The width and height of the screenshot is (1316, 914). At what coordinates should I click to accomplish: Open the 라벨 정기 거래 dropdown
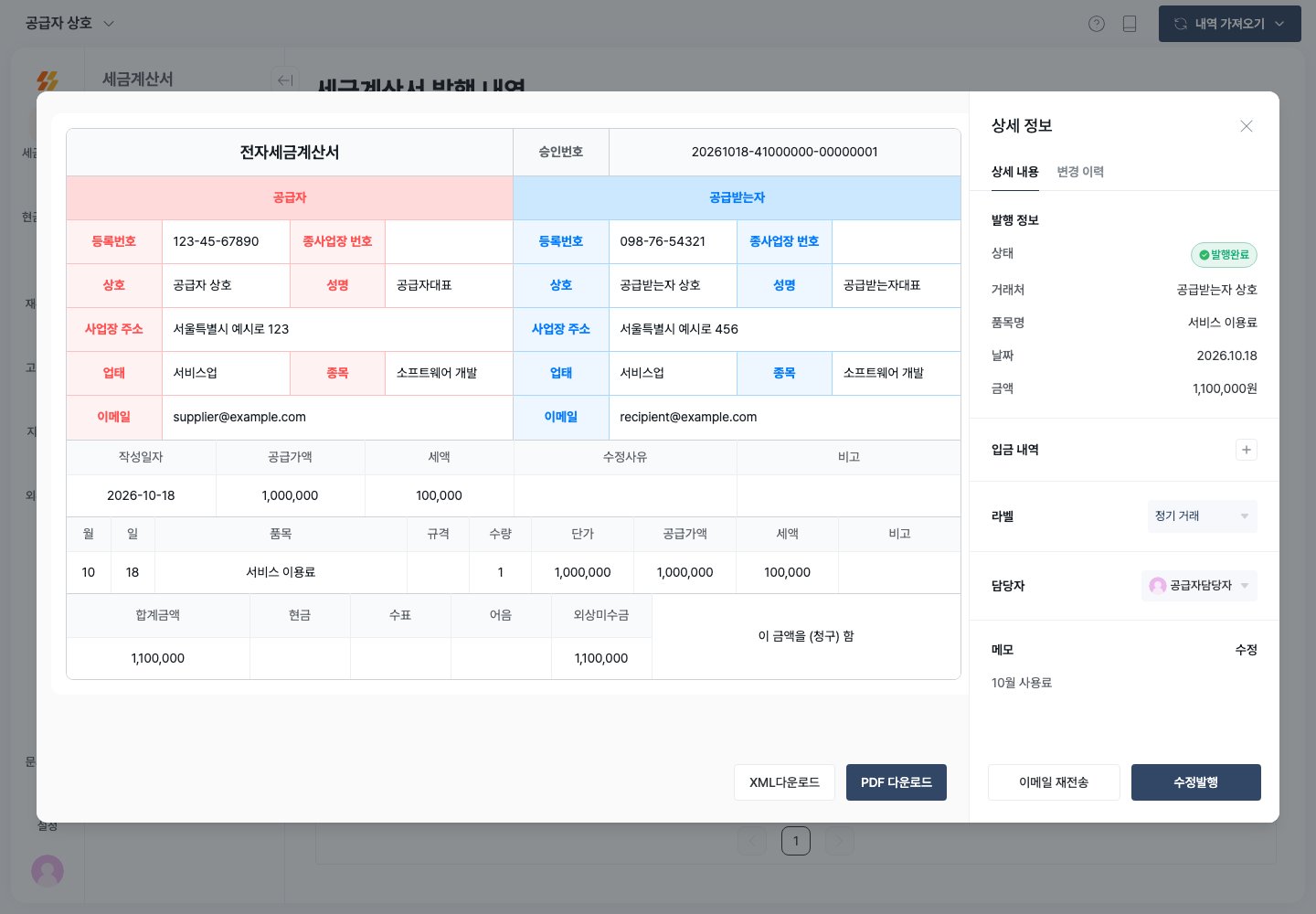[1202, 516]
